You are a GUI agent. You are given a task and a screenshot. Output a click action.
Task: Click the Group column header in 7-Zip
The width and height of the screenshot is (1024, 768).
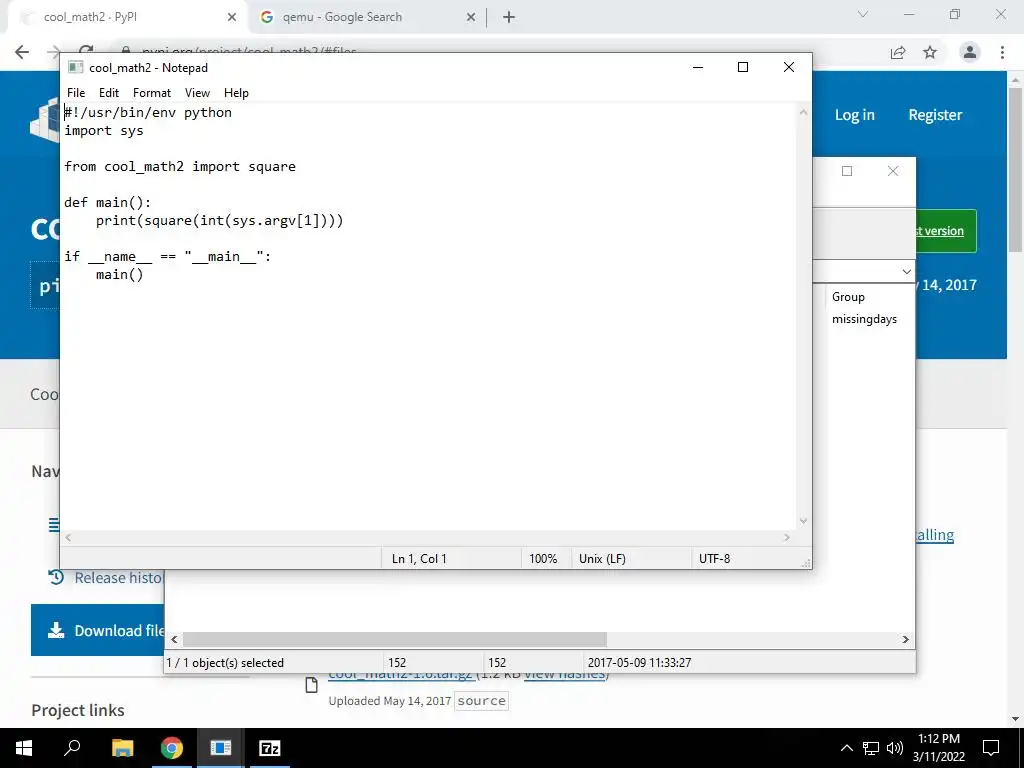[848, 296]
